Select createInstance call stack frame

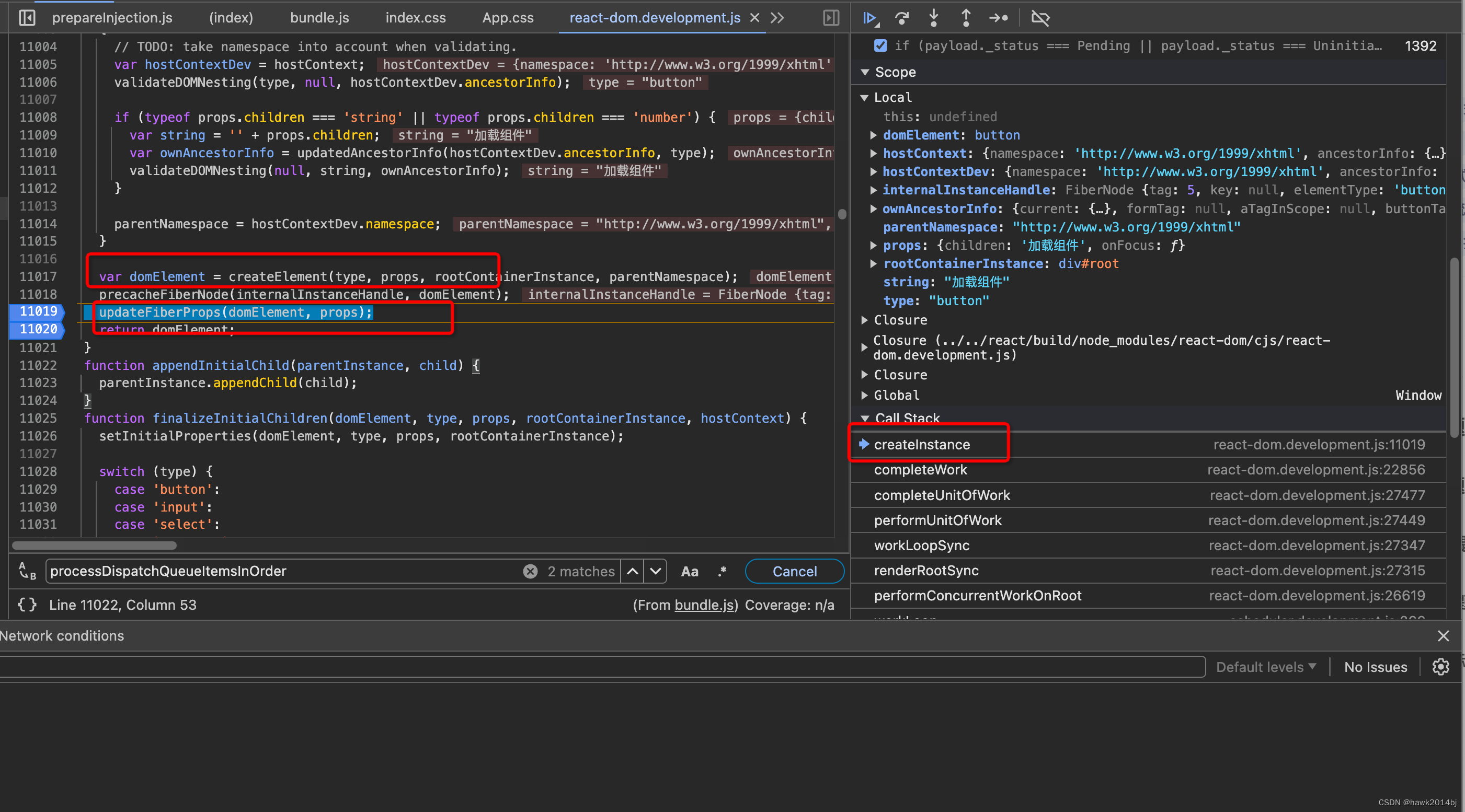(1148, 444)
